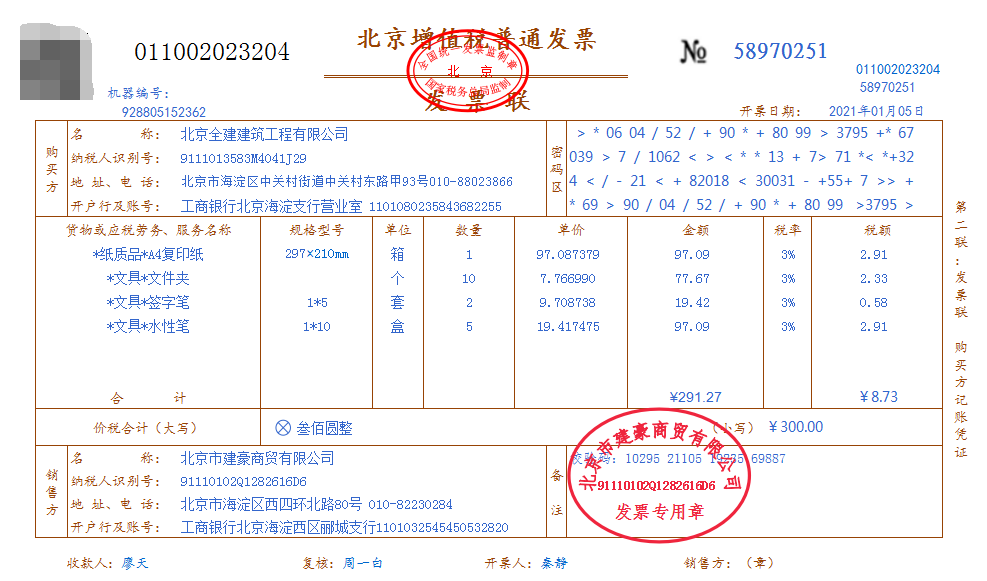
Task: Click invoice number 58970251 in blue
Action: (x=779, y=50)
